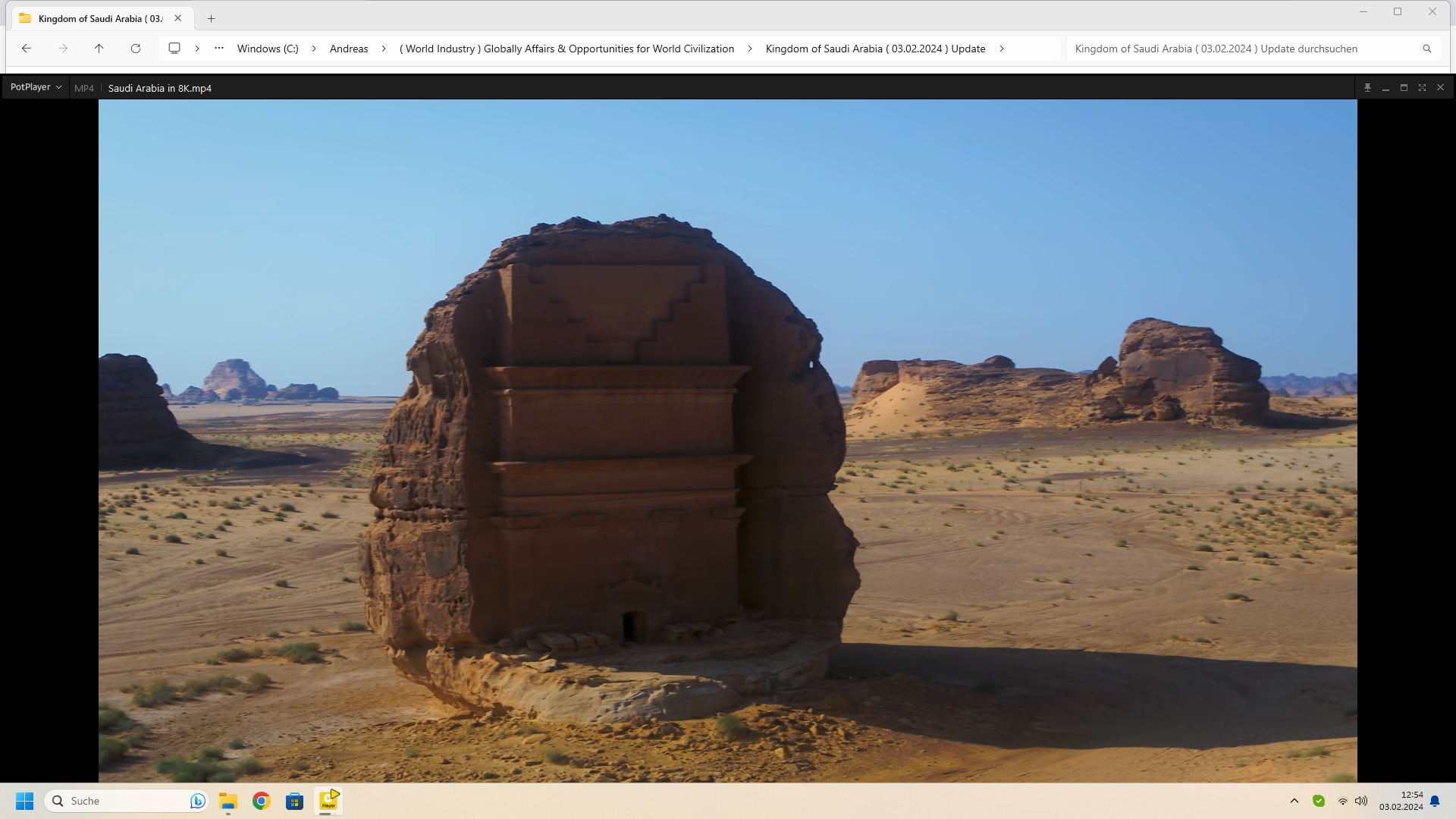The image size is (1456, 819).
Task: Open the Windows Start menu
Action: (25, 801)
